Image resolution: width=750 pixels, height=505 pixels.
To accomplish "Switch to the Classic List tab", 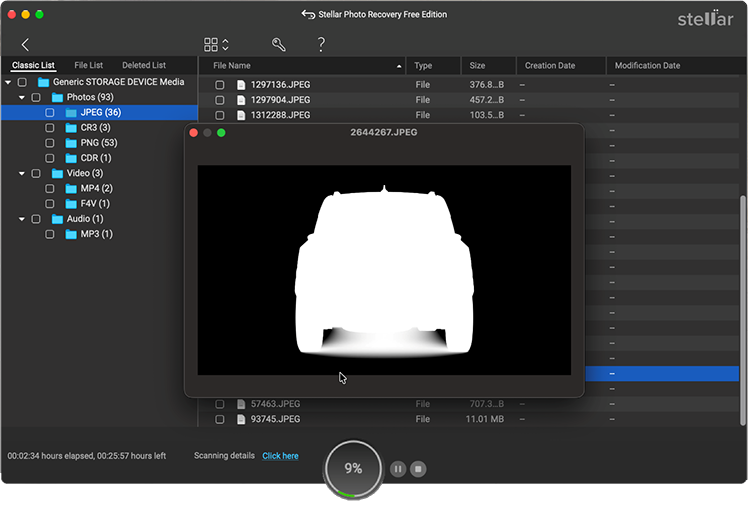I will point(33,65).
